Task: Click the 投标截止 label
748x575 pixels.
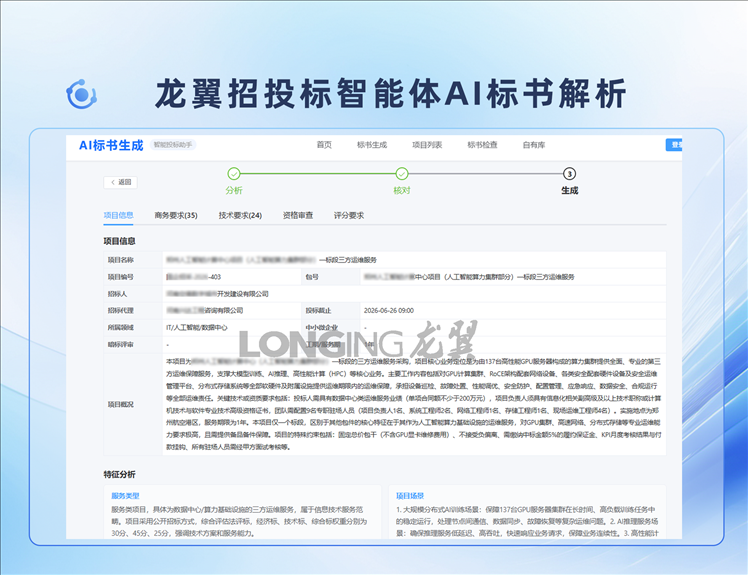Action: click(x=318, y=311)
